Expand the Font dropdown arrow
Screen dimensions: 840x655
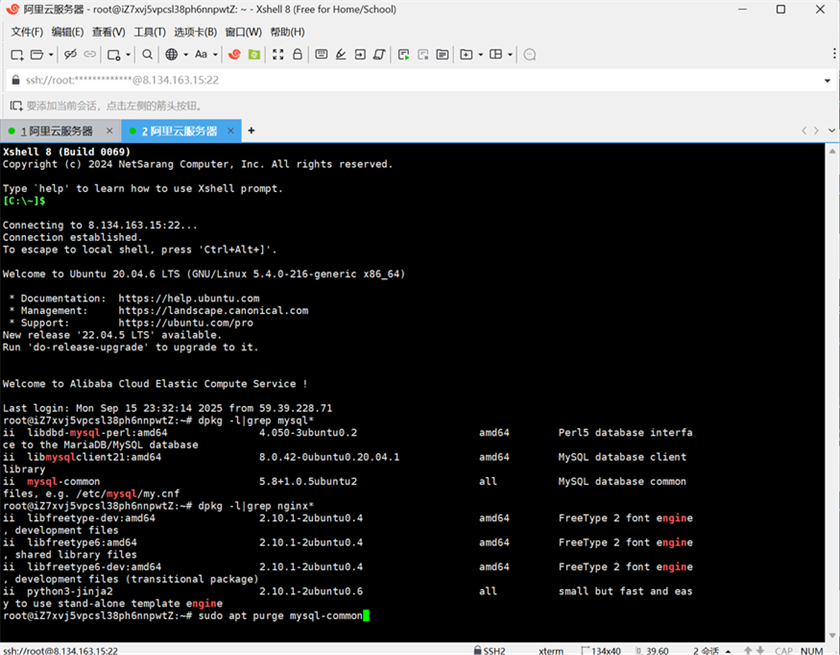pyautogui.click(x=215, y=55)
